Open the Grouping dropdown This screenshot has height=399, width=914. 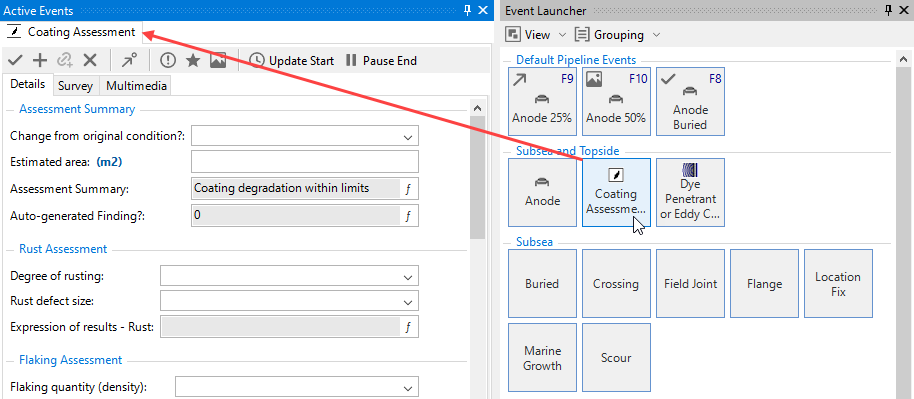point(618,35)
